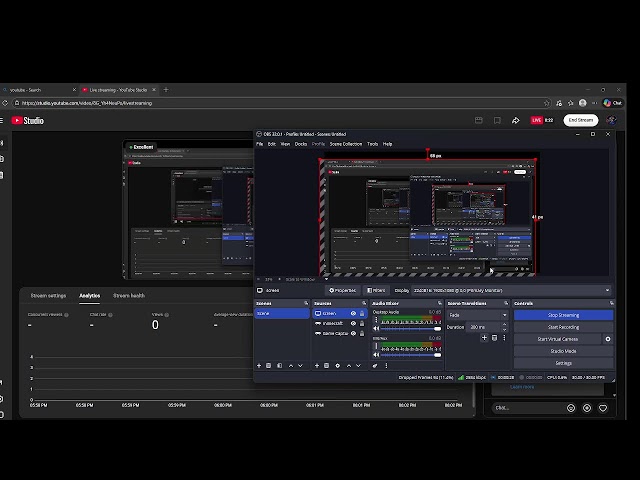Image resolution: width=640 pixels, height=480 pixels.
Task: Click Start Virtual Camera button
Action: [x=558, y=339]
